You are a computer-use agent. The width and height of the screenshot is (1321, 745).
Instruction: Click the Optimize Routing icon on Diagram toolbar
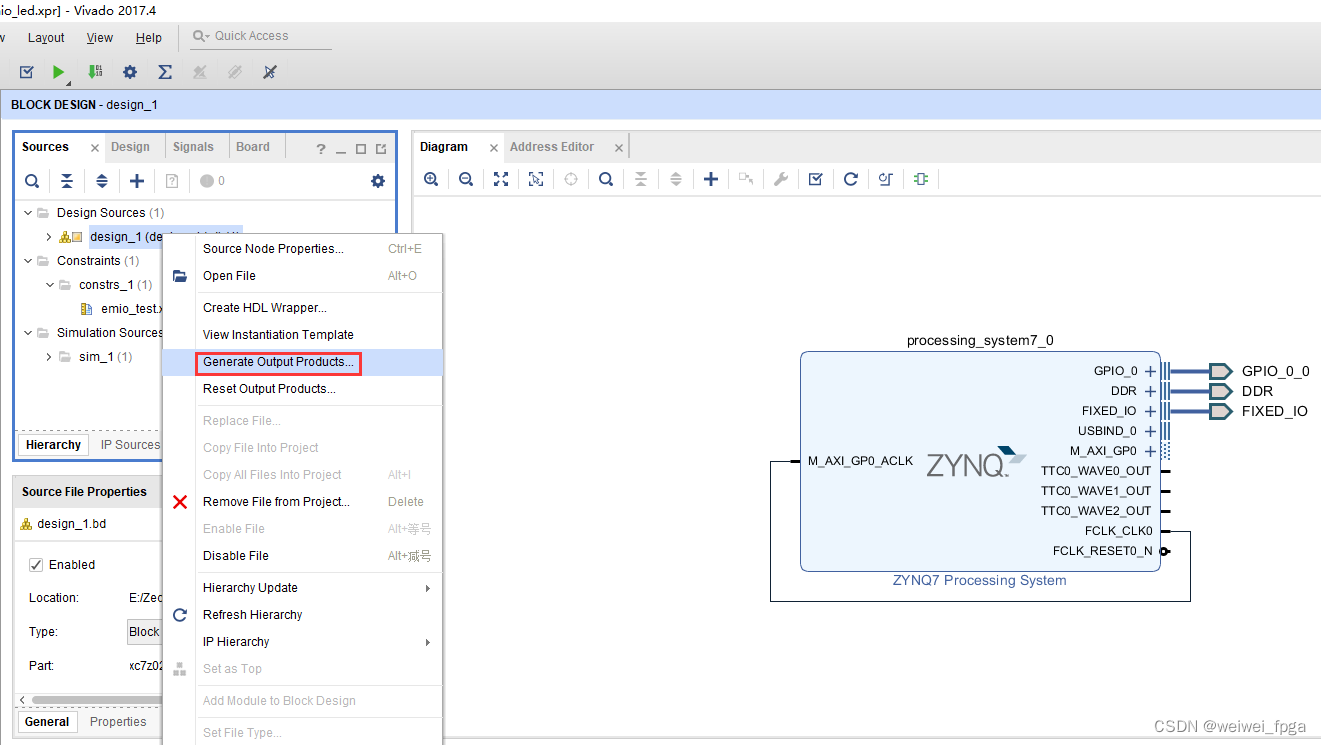click(886, 179)
